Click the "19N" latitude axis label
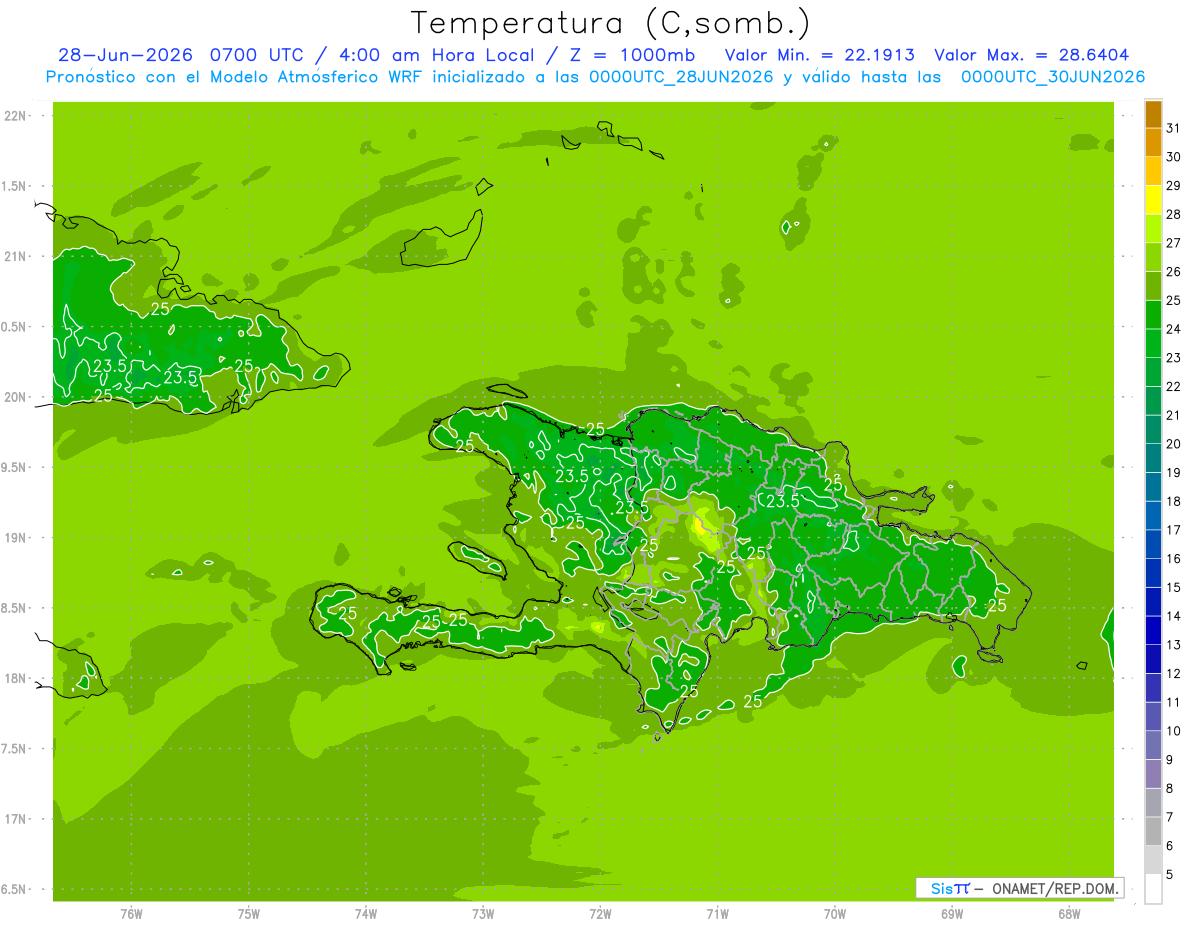 [x=14, y=537]
